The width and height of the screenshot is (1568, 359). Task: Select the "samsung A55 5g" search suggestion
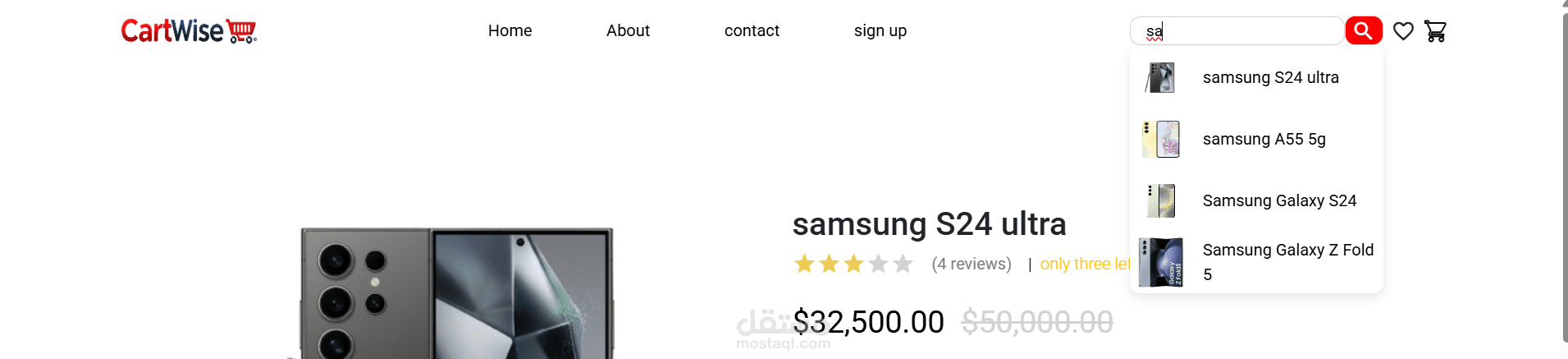pyautogui.click(x=1264, y=140)
